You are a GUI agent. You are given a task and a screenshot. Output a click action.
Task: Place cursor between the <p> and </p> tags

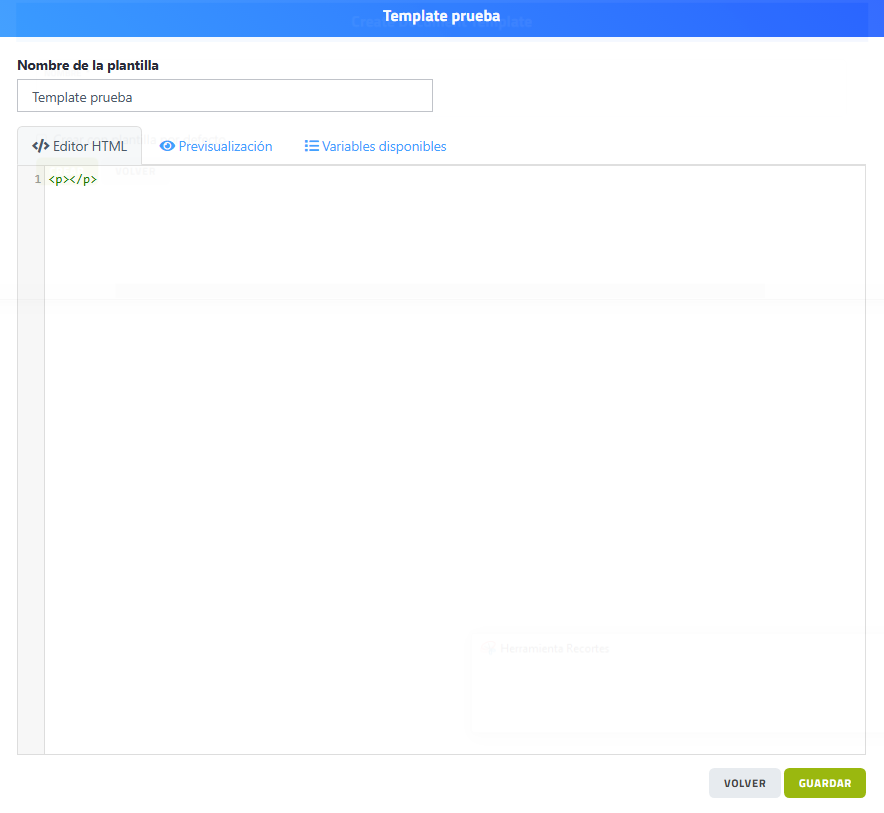tap(68, 180)
